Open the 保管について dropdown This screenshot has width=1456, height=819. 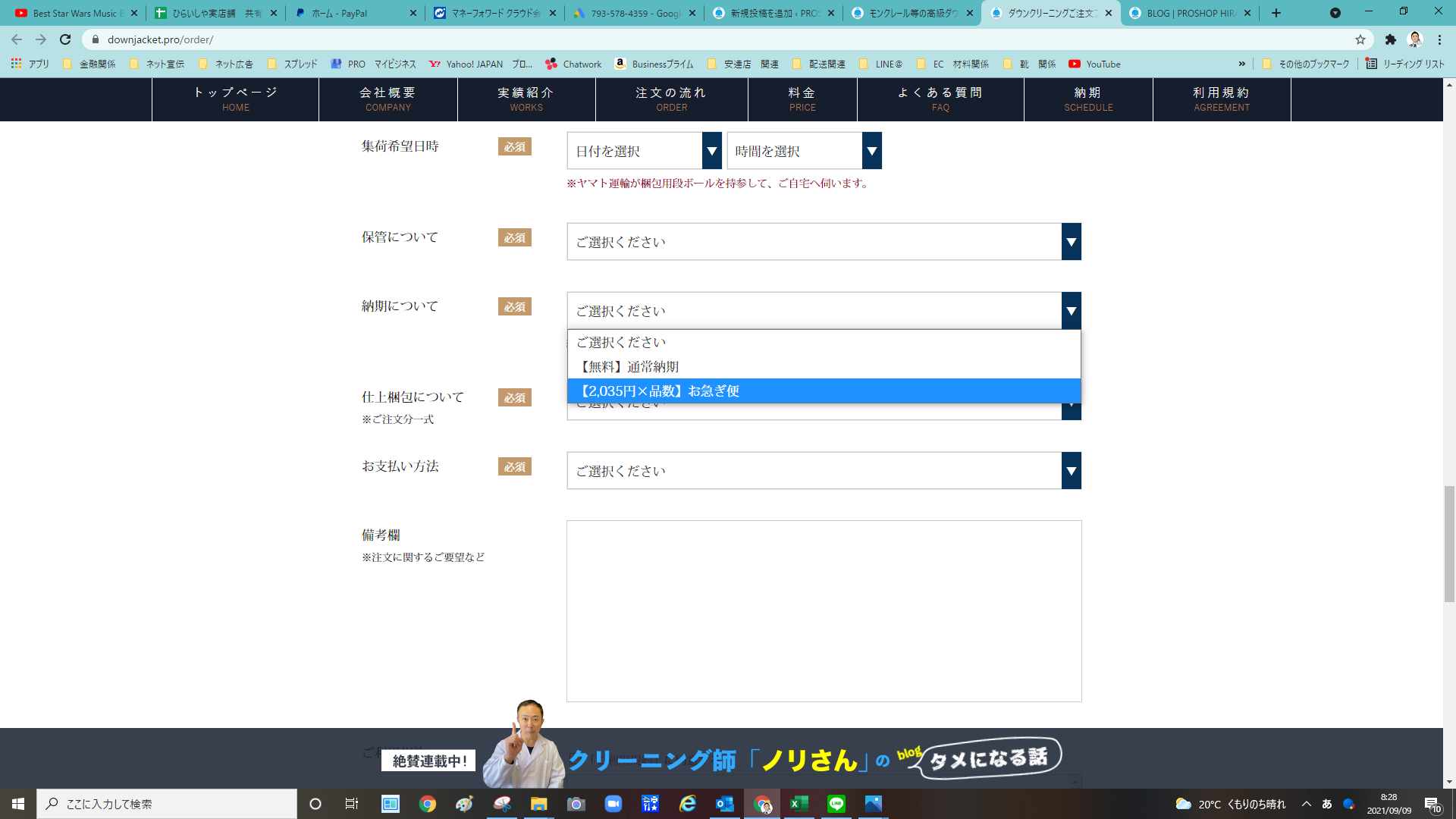coord(824,242)
